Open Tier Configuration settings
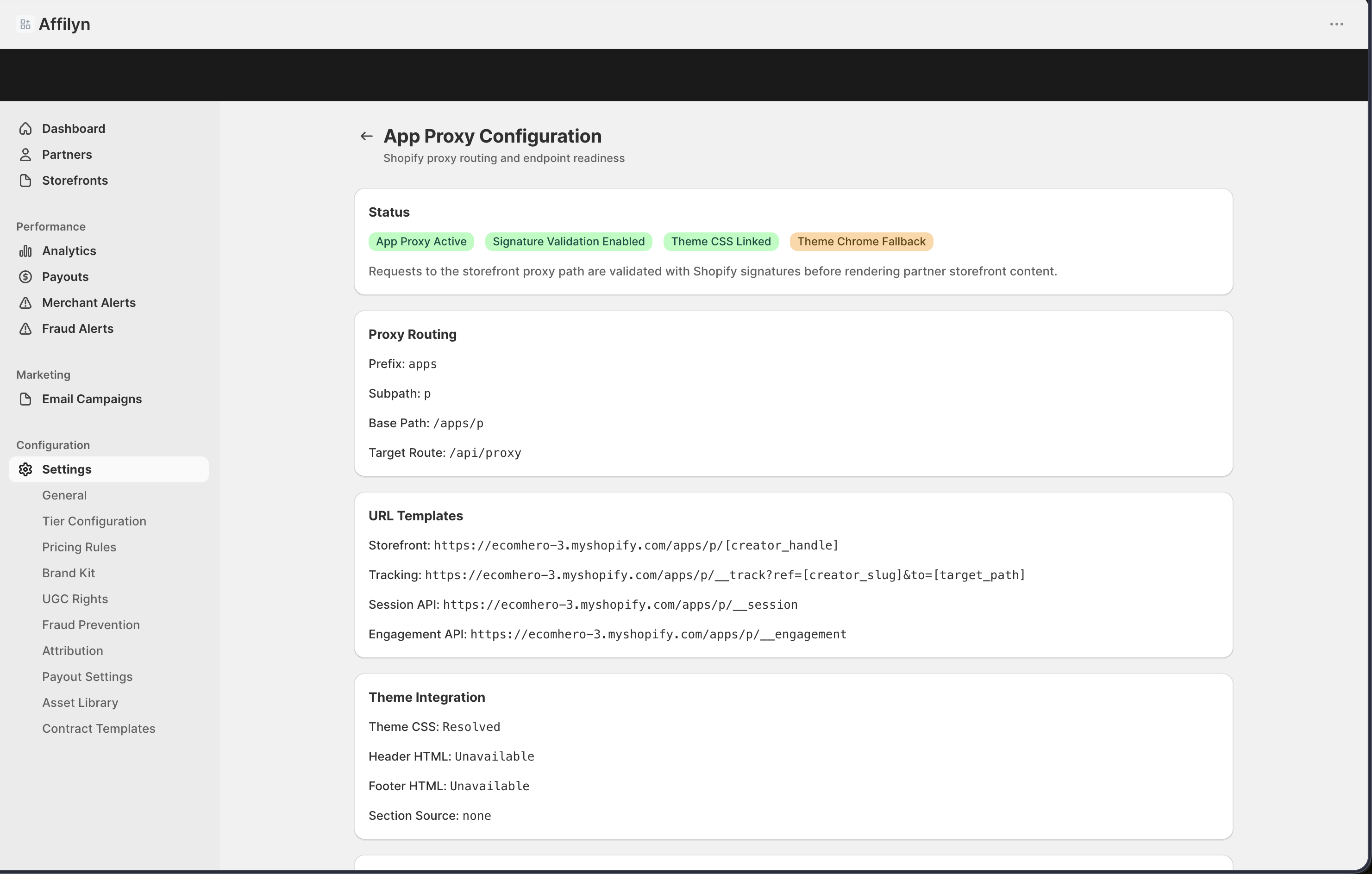This screenshot has height=874, width=1372. (x=94, y=521)
